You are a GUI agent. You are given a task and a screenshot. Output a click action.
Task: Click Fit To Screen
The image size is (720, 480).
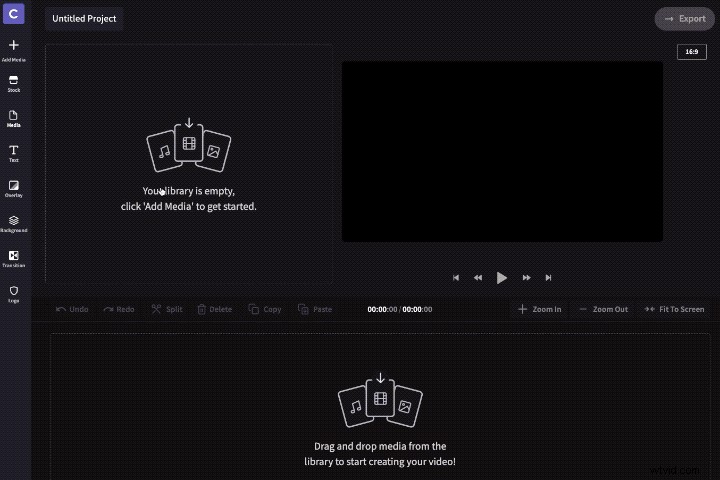[x=674, y=309]
